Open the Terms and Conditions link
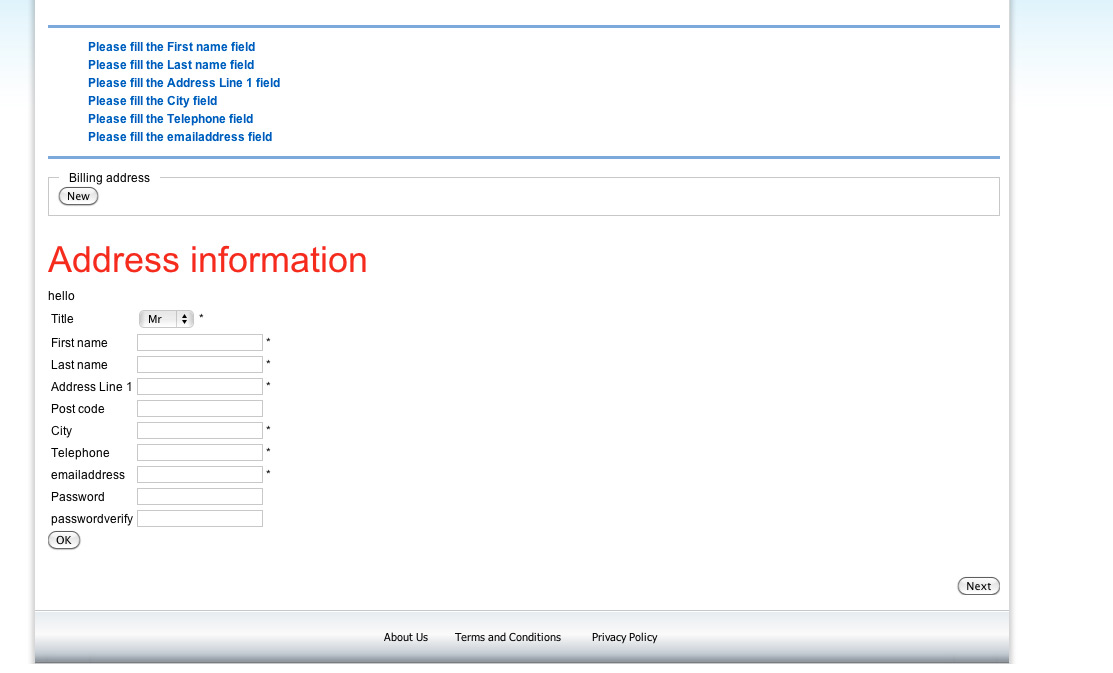The image size is (1113, 673). point(508,637)
